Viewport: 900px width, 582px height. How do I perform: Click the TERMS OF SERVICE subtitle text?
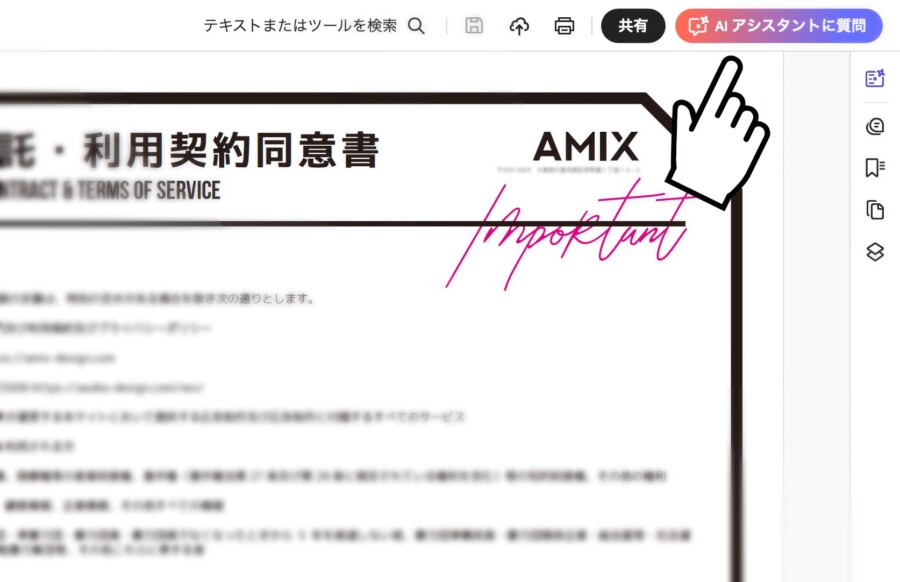[149, 190]
